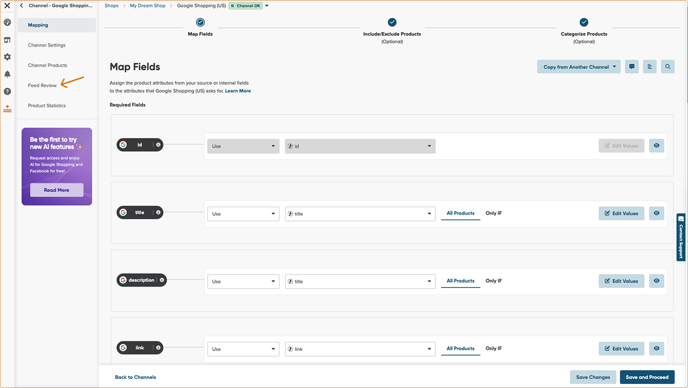This screenshot has width=688, height=388.
Task: Toggle the eye preview in the id row
Action: (x=656, y=146)
